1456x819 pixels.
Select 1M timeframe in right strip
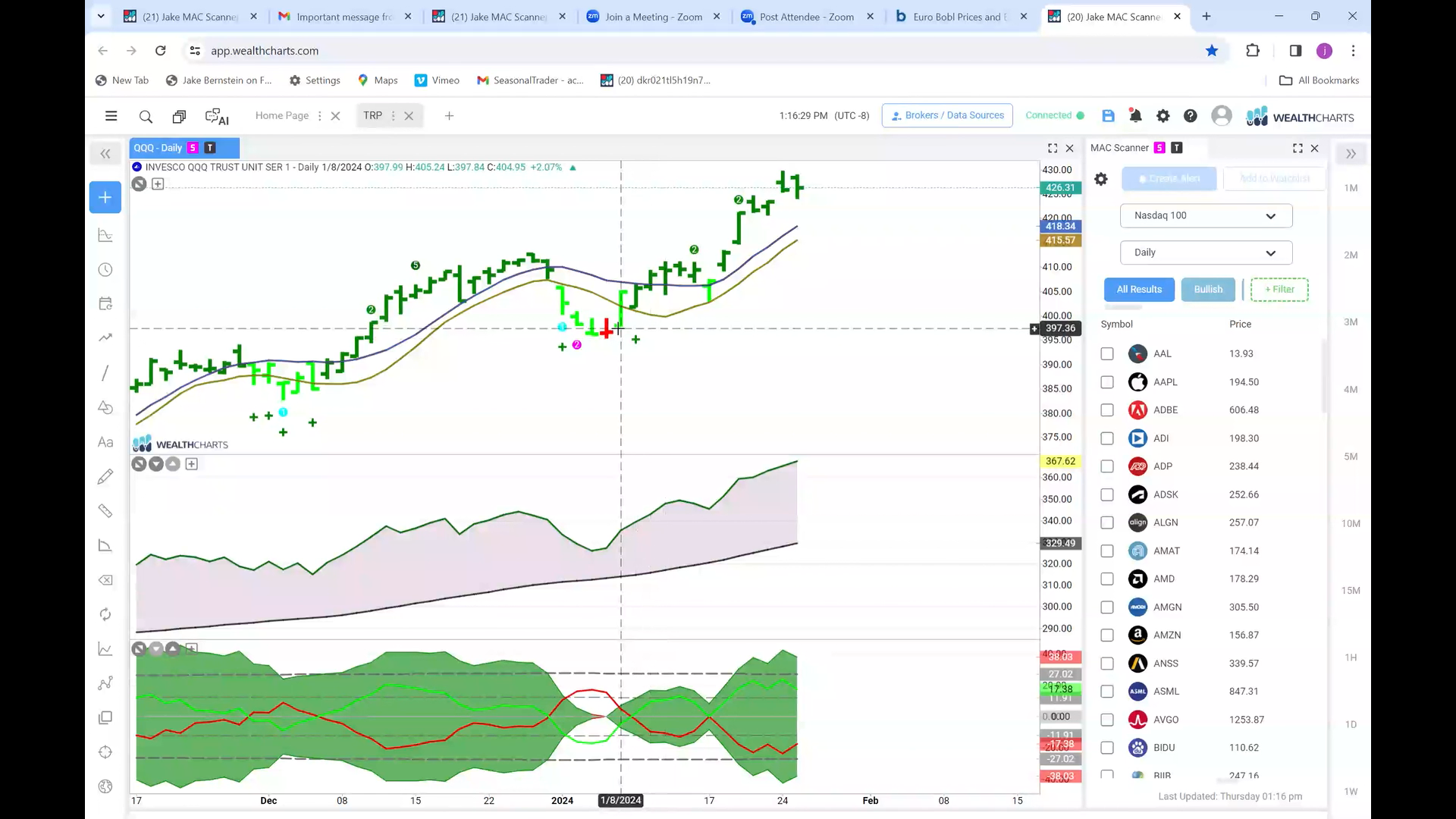pyautogui.click(x=1351, y=188)
